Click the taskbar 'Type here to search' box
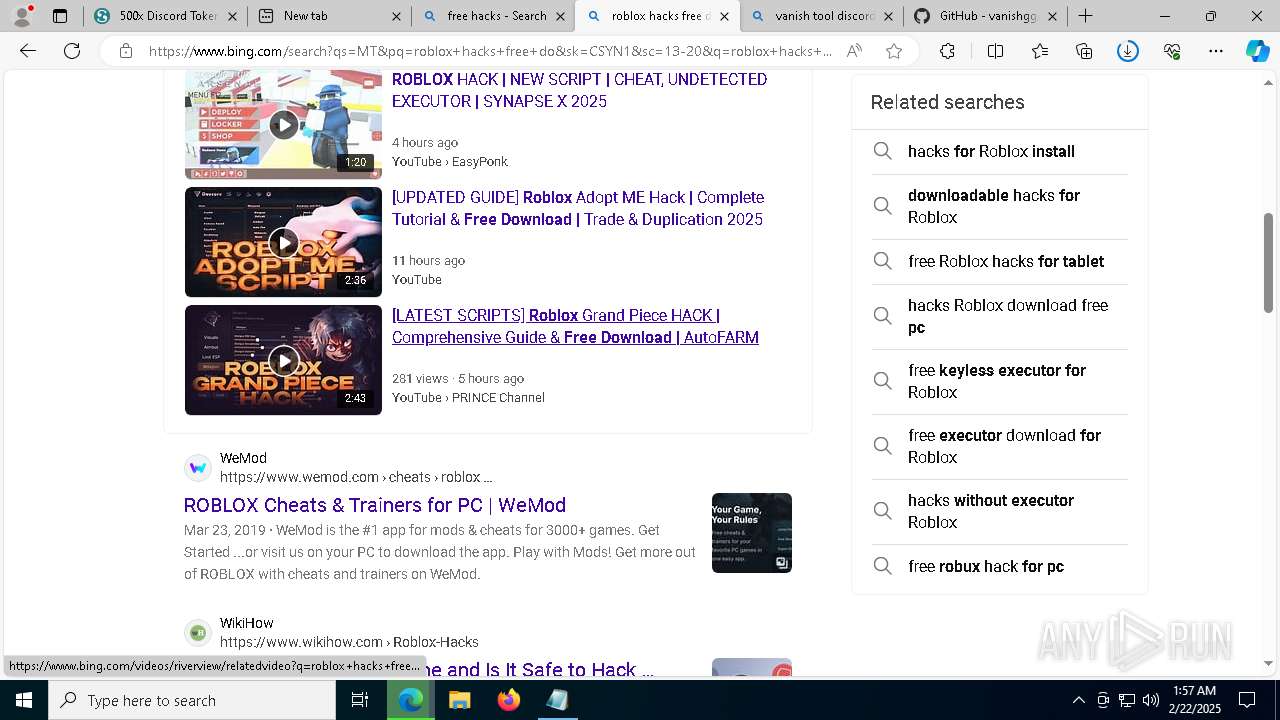The width and height of the screenshot is (1280, 720). click(x=192, y=700)
